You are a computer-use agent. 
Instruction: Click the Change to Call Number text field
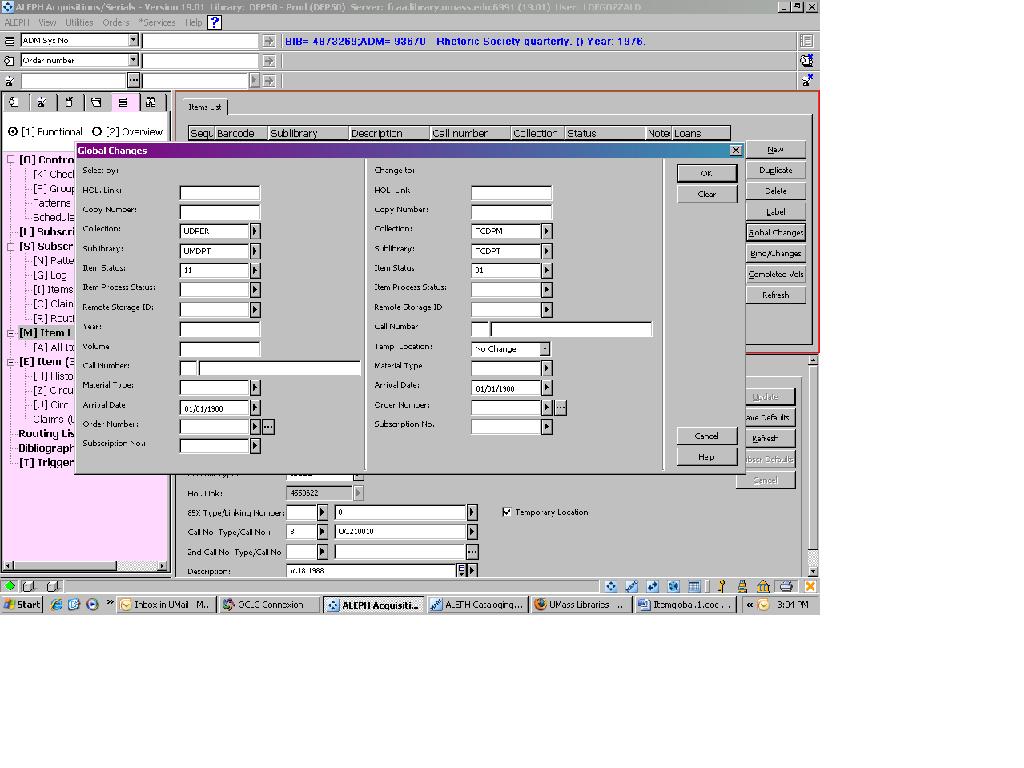(571, 329)
